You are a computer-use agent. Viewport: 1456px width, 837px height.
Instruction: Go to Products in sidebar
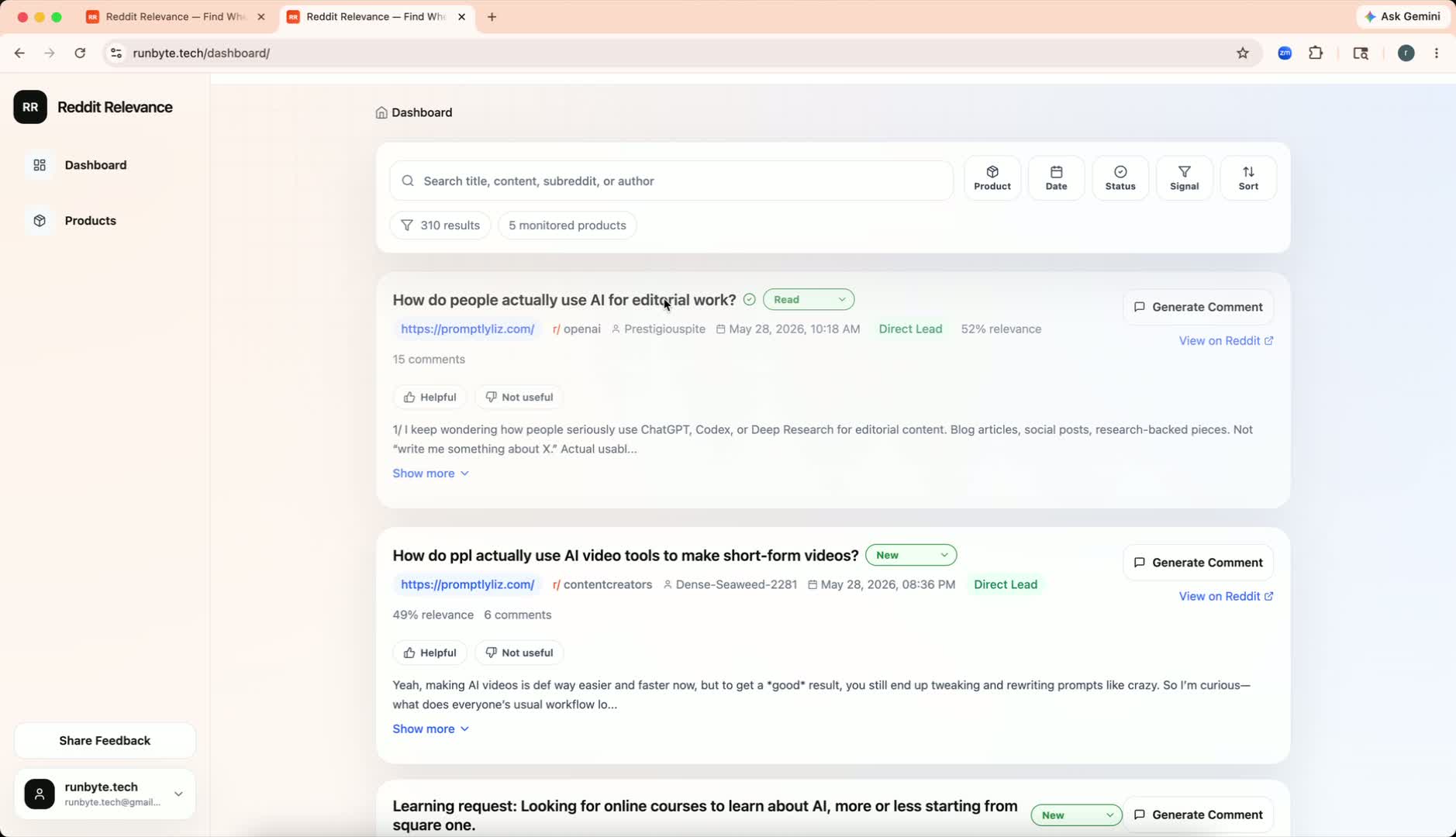(x=90, y=221)
